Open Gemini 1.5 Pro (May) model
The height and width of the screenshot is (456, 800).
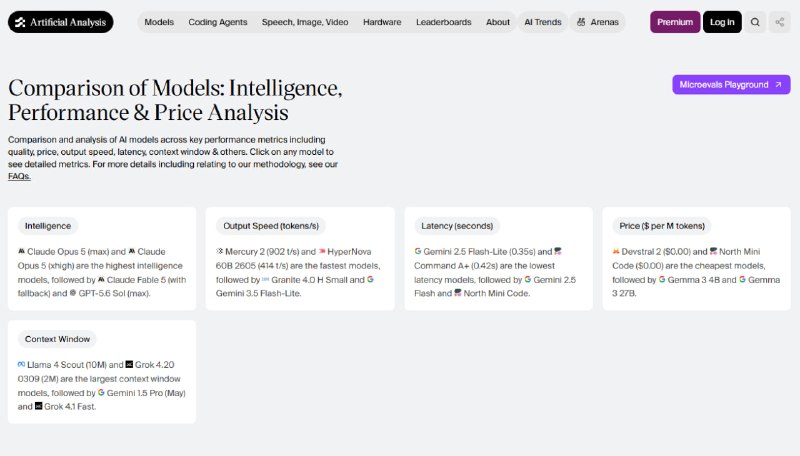(146, 393)
